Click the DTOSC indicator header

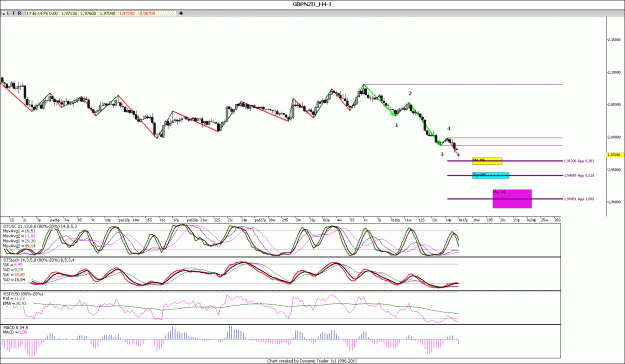tap(41, 226)
